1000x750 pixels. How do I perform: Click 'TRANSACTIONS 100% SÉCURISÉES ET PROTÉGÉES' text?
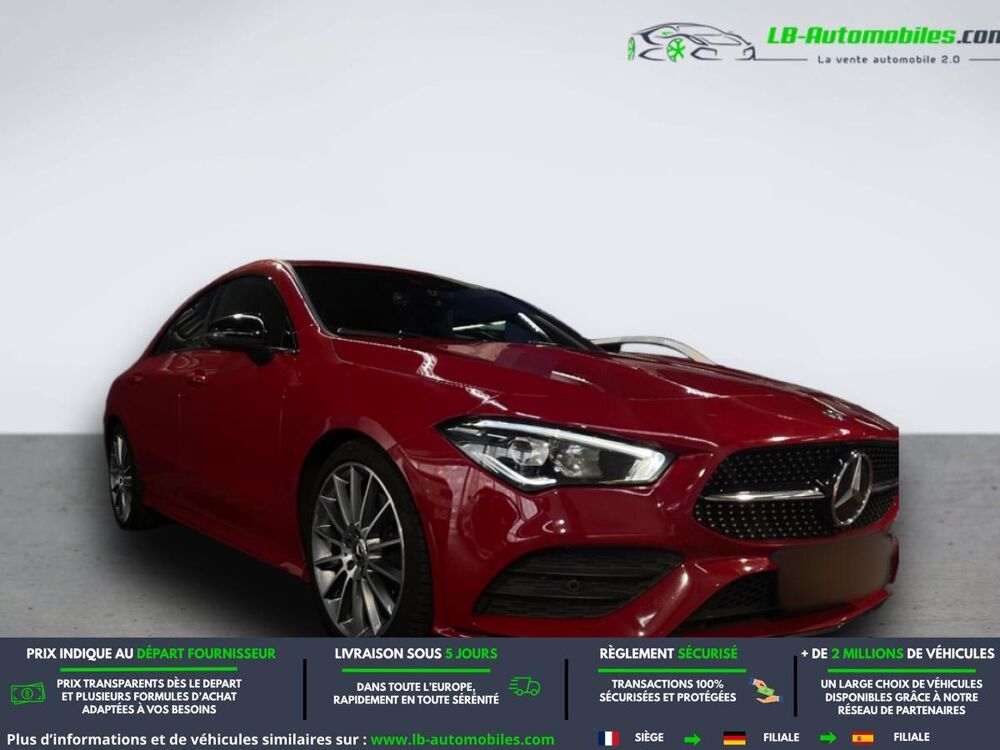tap(668, 691)
